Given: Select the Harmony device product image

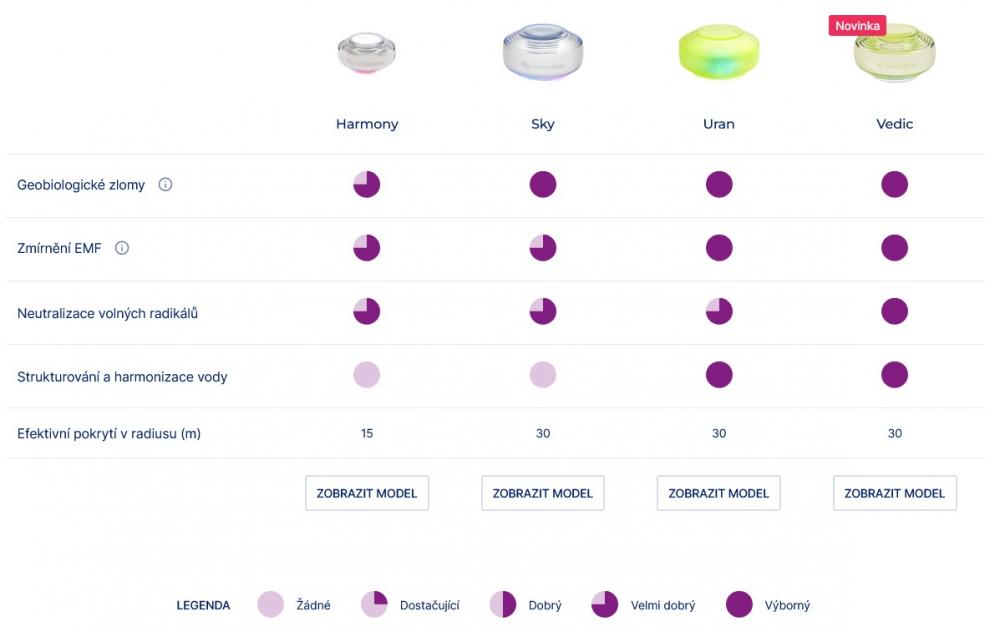Looking at the screenshot, I should pyautogui.click(x=367, y=54).
